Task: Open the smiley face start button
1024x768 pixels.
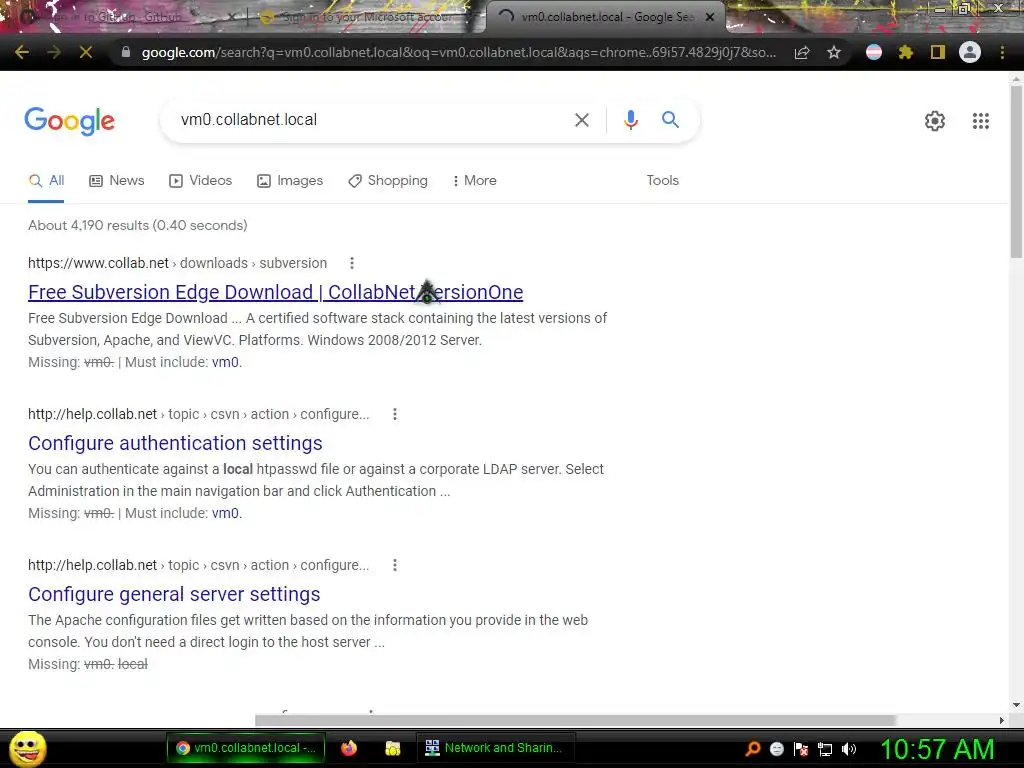Action: click(27, 748)
